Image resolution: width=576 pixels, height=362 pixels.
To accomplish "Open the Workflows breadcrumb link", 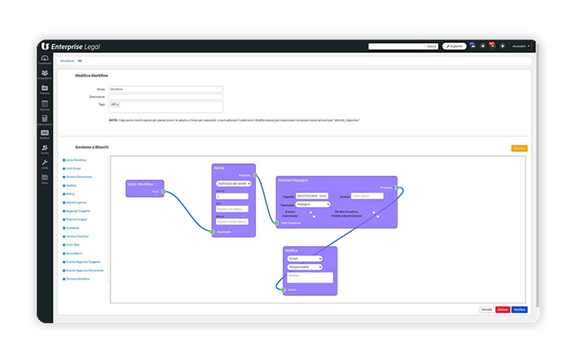I will (x=67, y=61).
